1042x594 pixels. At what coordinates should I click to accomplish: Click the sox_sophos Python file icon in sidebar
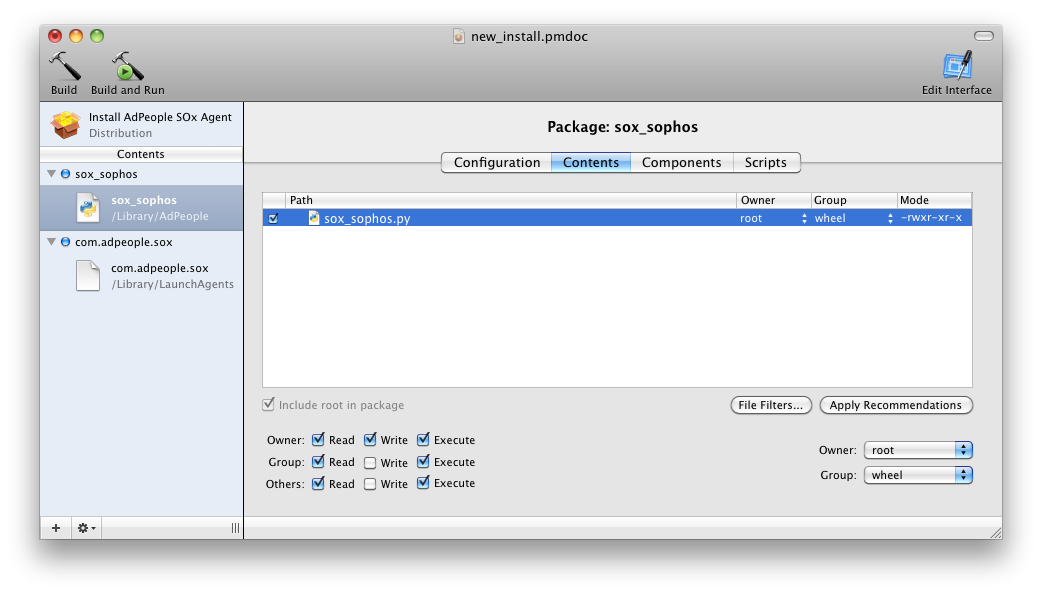click(88, 208)
